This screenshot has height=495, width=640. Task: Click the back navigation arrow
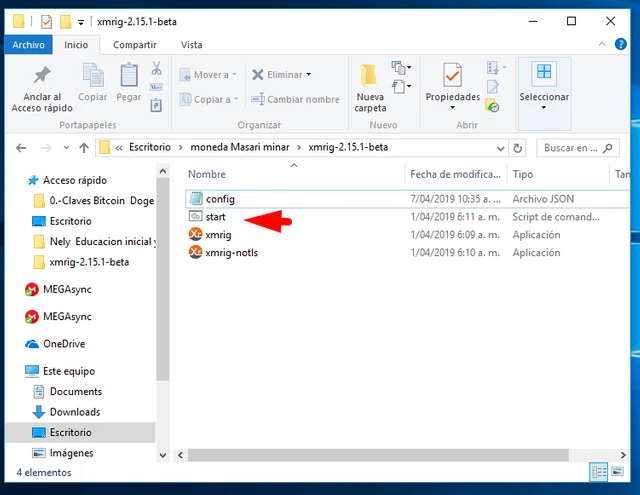(x=21, y=148)
